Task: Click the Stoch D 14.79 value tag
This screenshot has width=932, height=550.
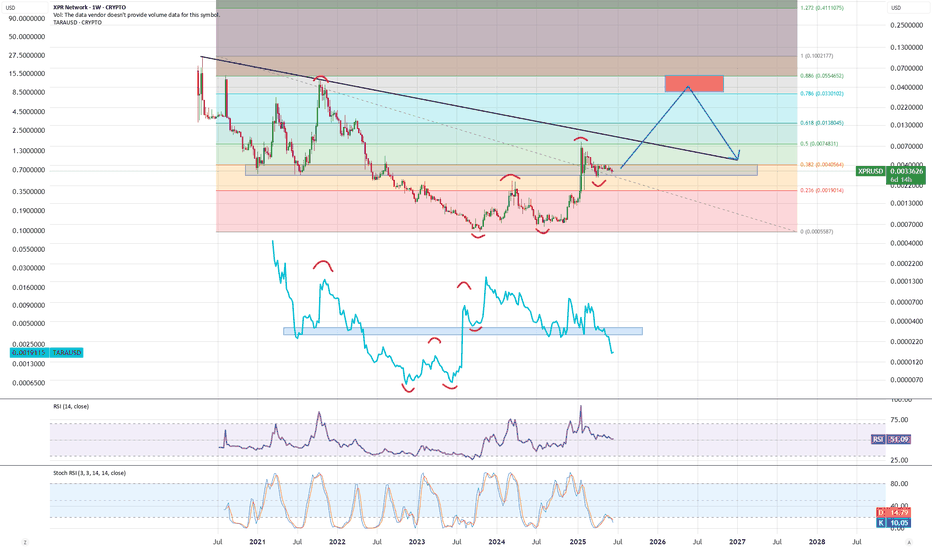Action: 893,513
